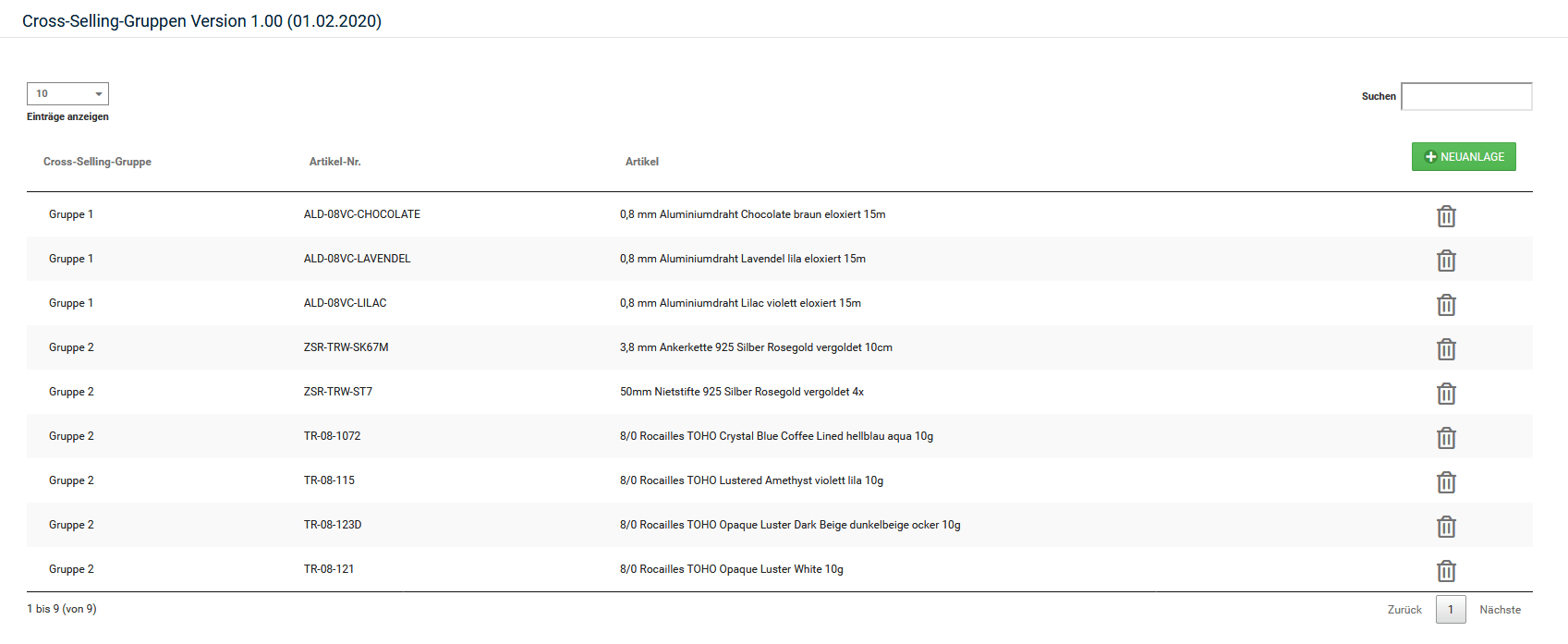1568x644 pixels.
Task: Click trash icon in ZSR-TRW-ST7 row
Action: 1446,394
